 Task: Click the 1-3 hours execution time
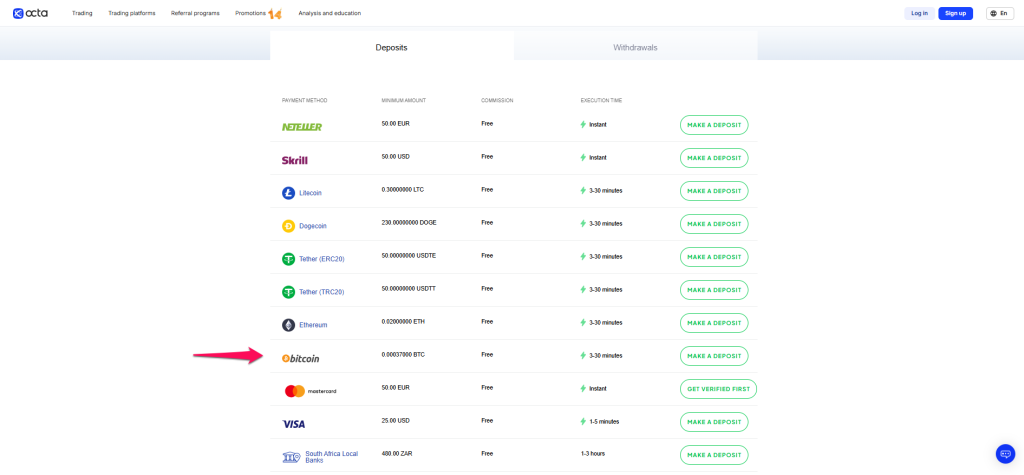coord(593,454)
